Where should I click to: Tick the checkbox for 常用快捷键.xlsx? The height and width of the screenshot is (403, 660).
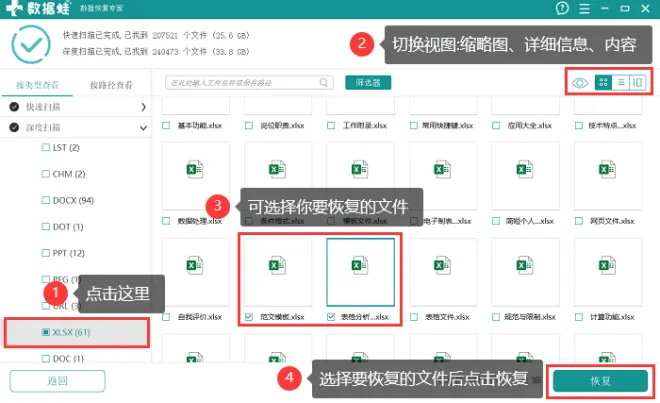(x=414, y=125)
